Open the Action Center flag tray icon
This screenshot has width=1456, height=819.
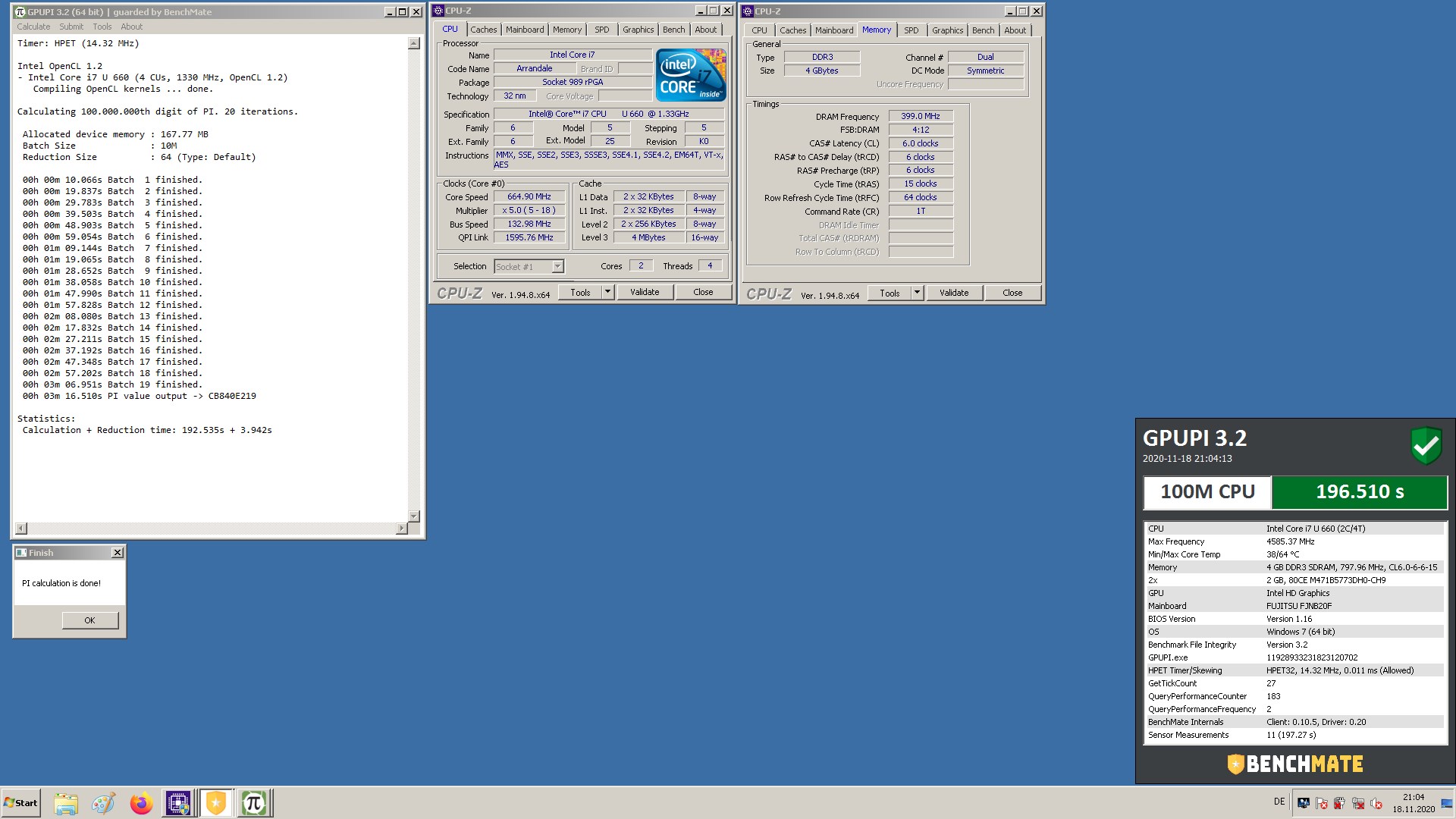1322,803
